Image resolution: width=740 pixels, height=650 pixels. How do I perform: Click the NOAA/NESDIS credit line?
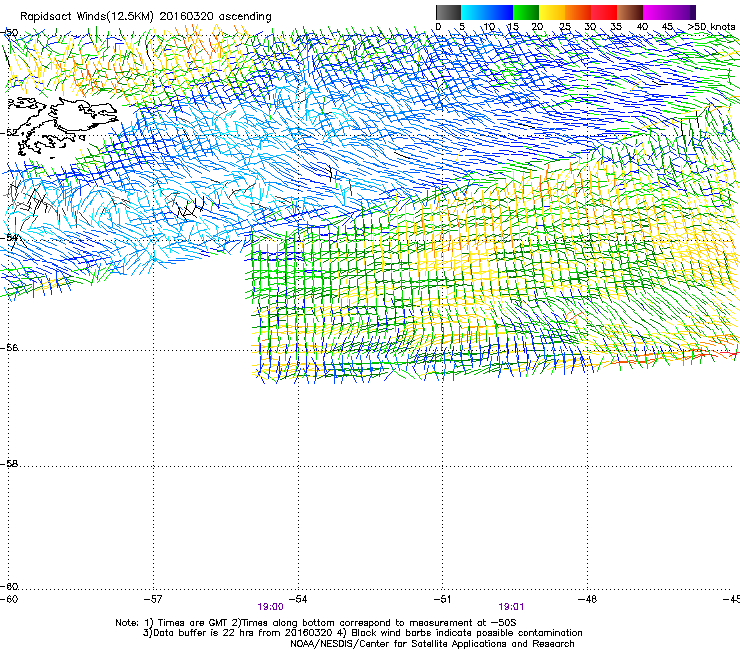tap(432, 644)
